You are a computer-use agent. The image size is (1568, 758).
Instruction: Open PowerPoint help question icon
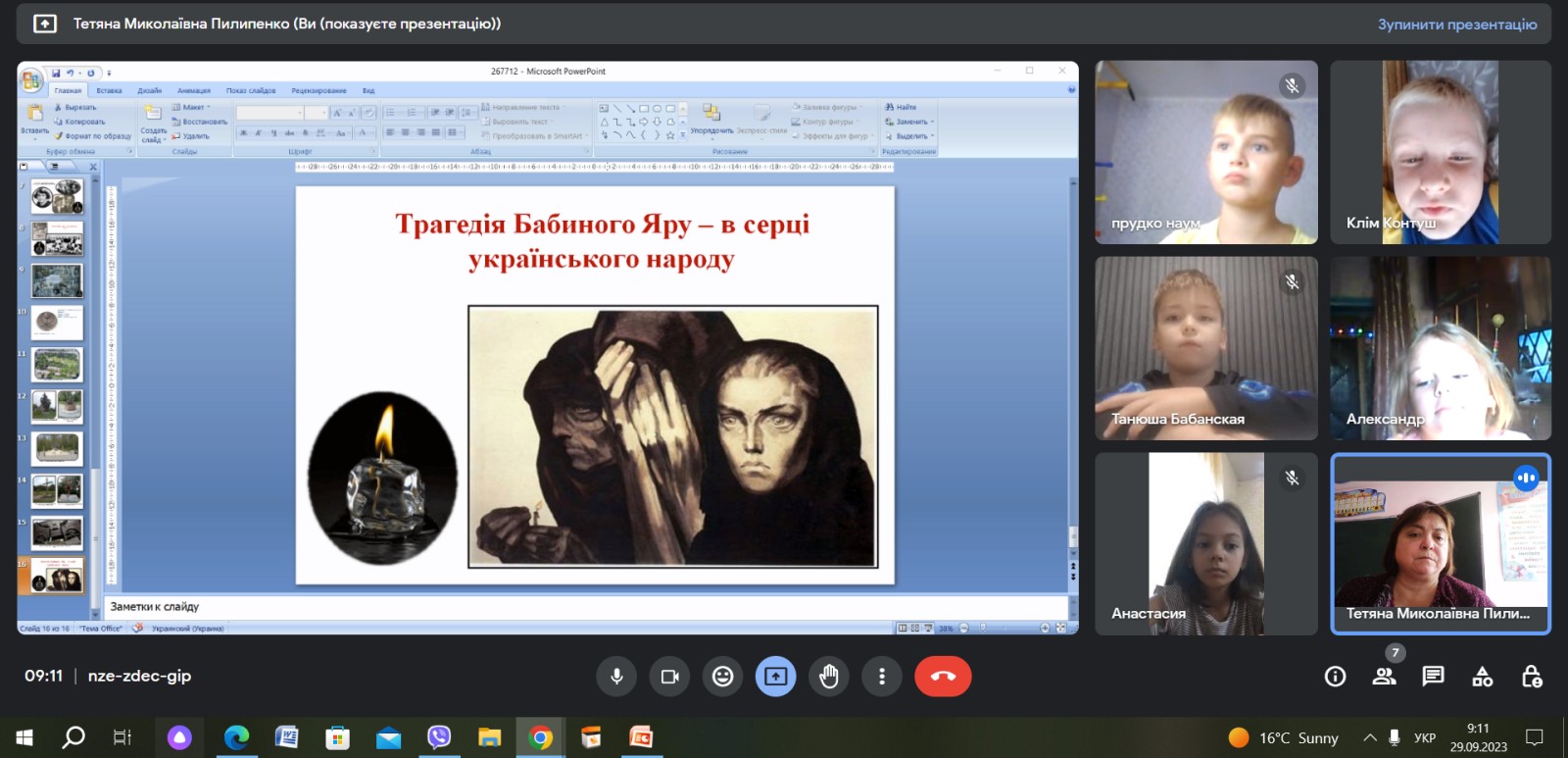coord(1071,90)
